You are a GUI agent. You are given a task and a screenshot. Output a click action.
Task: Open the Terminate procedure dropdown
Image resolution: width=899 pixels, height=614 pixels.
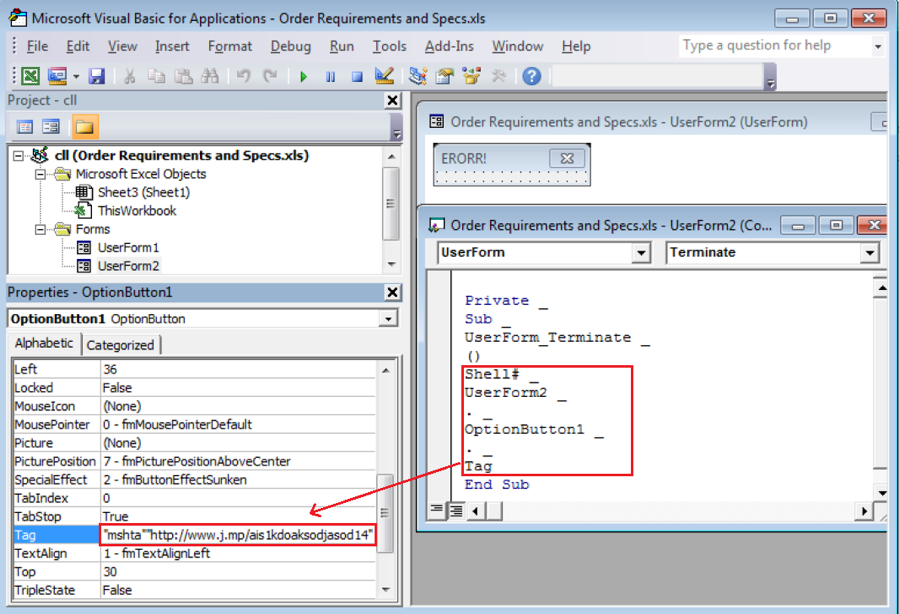[870, 252]
